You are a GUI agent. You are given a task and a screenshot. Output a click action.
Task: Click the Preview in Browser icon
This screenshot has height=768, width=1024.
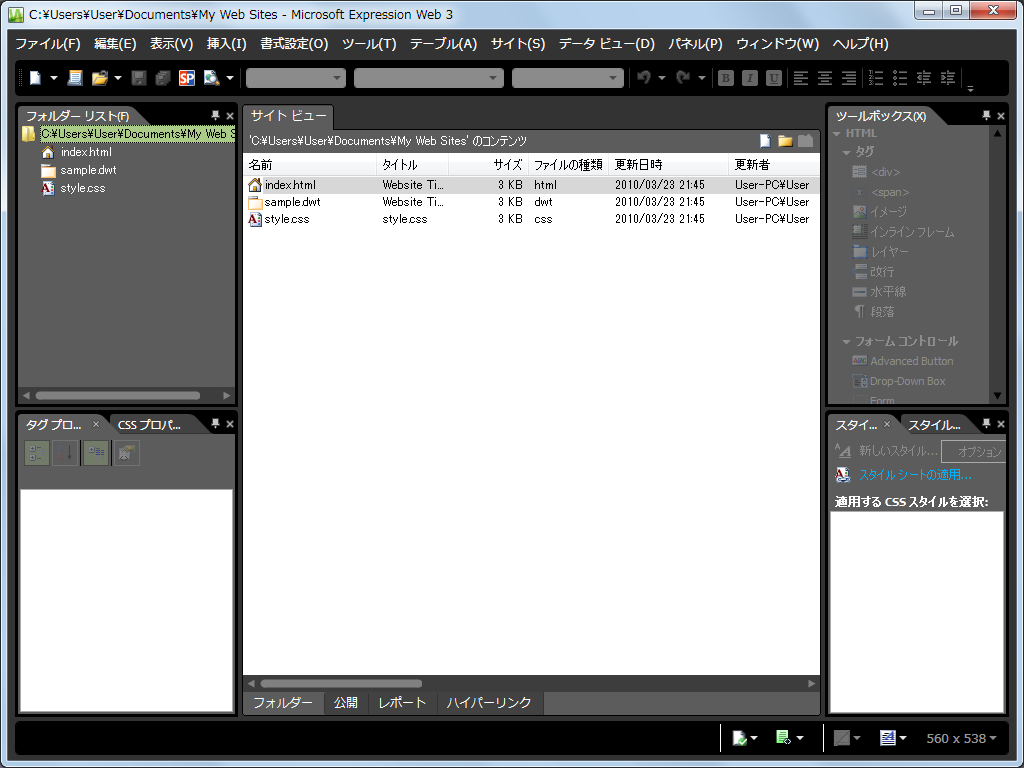[x=212, y=78]
